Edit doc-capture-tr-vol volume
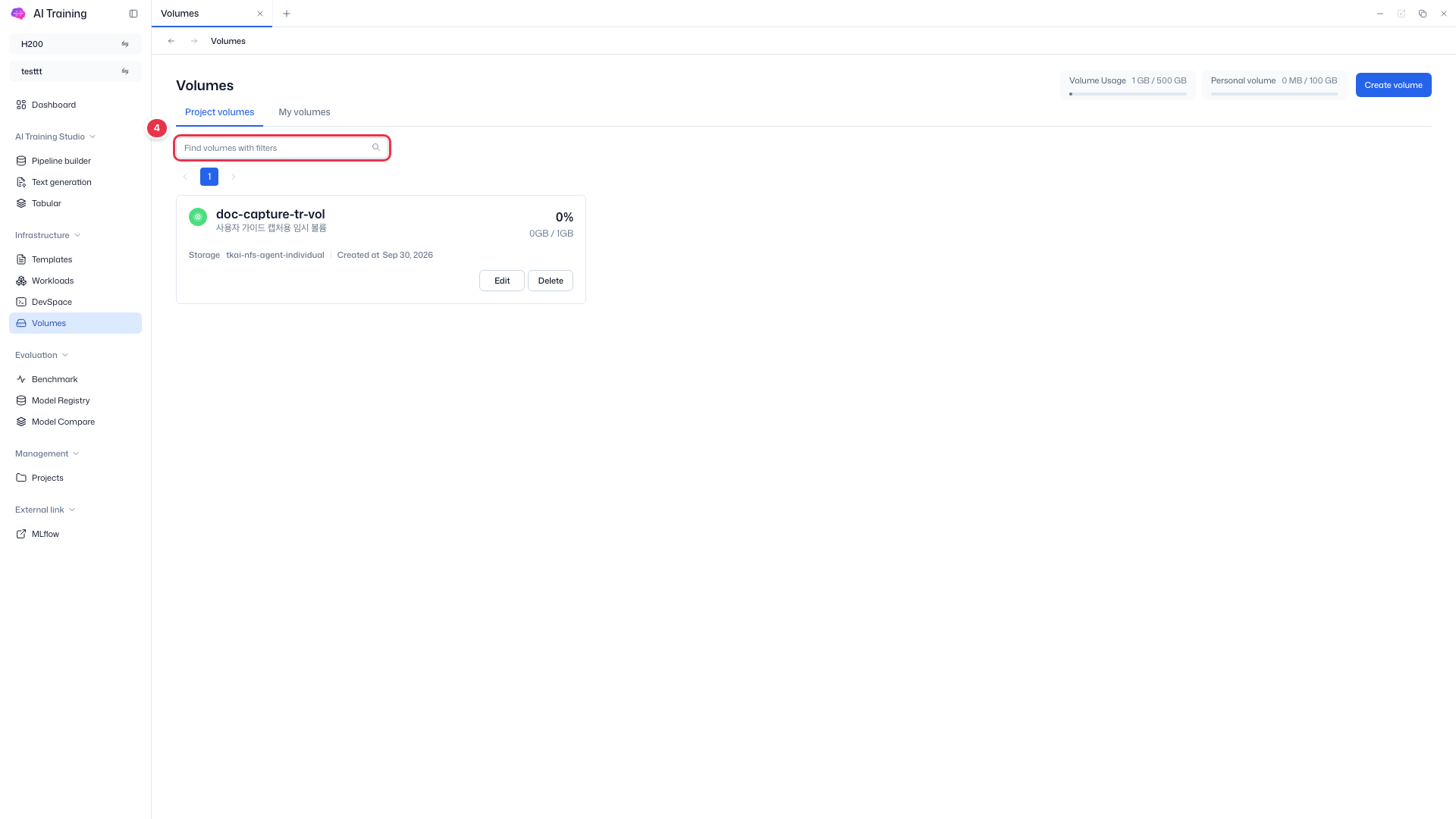1456x819 pixels. pos(502,281)
